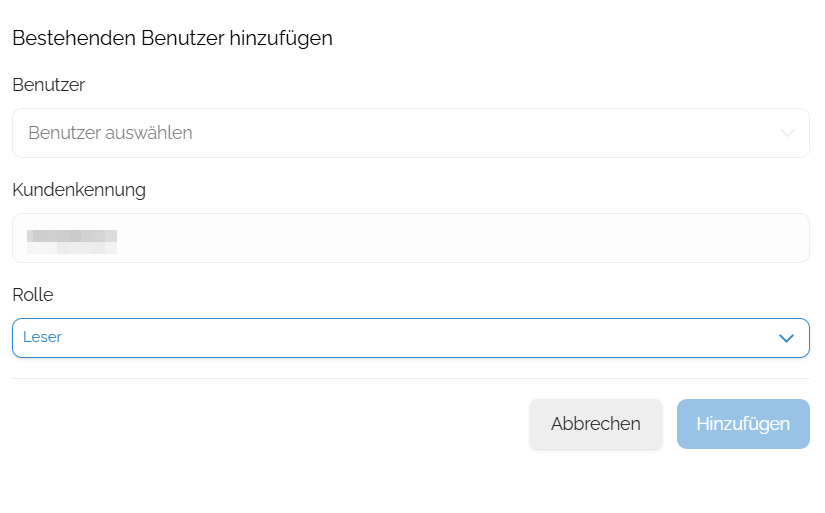
Task: Click the dialog title Bestehenden Benutzer hinzufügen
Action: click(173, 38)
